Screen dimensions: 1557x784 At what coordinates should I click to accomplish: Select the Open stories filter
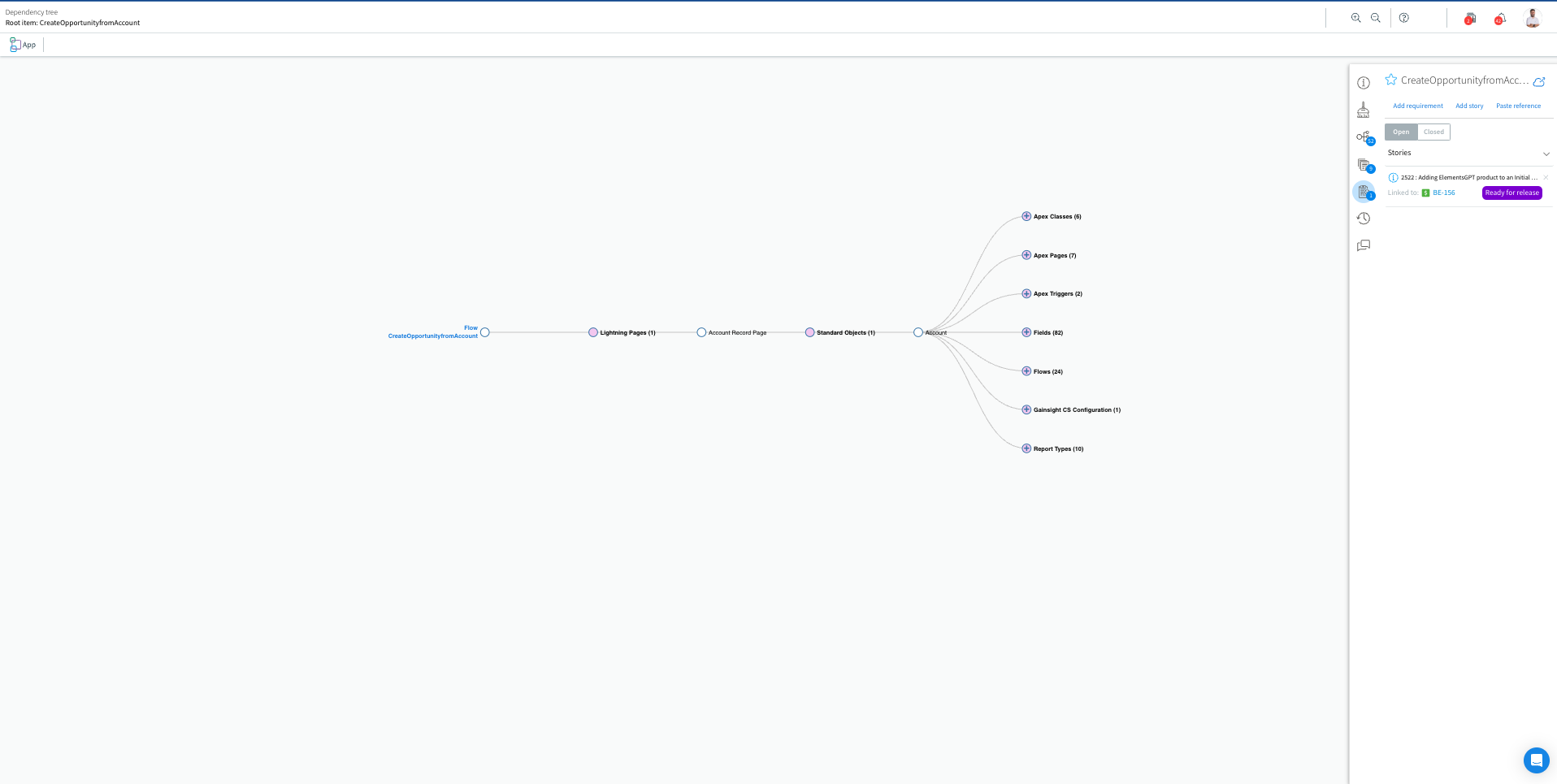coord(1400,132)
